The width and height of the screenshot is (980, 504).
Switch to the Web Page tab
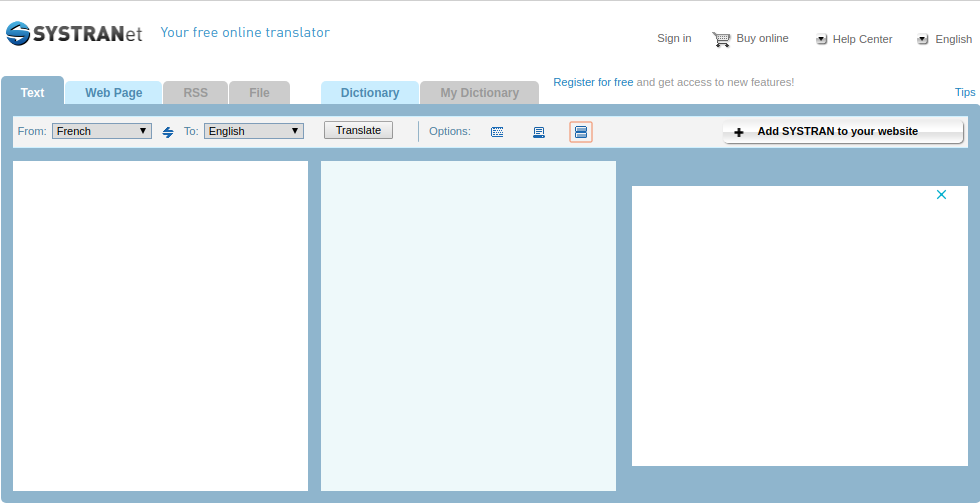tap(114, 93)
